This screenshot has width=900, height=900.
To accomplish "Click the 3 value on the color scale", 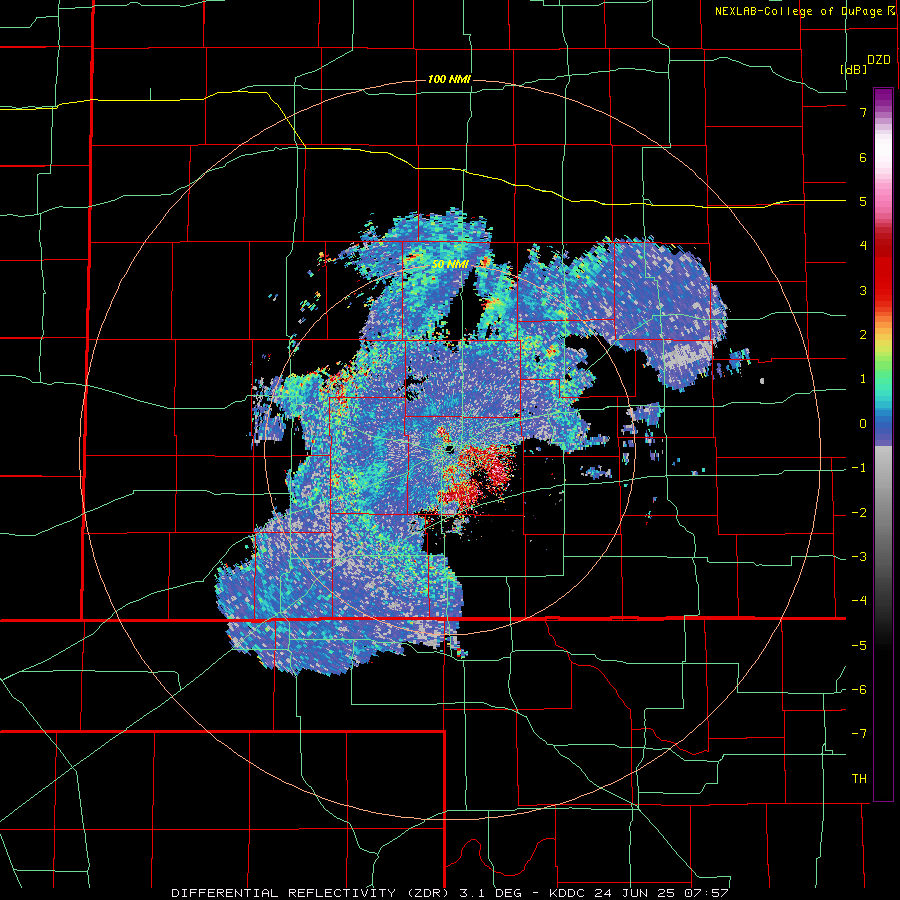I will [863, 290].
